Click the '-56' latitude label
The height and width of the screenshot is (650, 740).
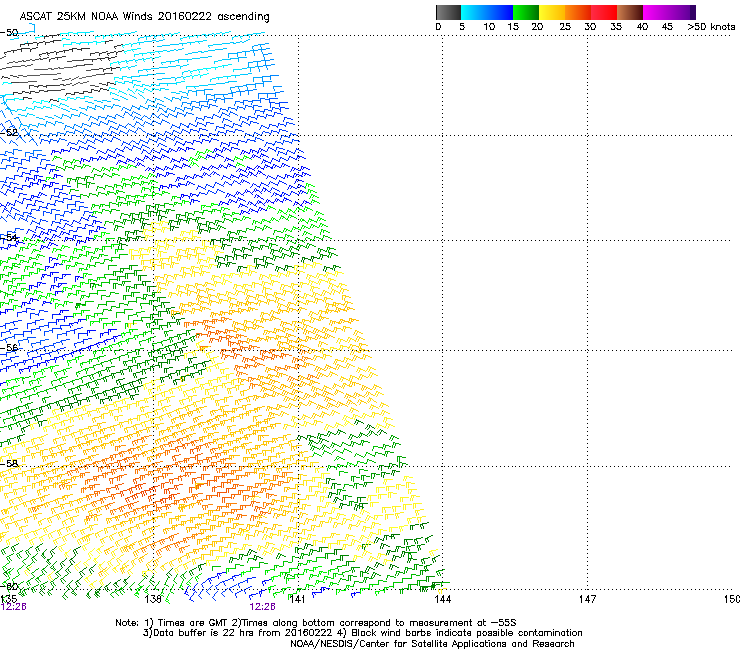point(9,347)
